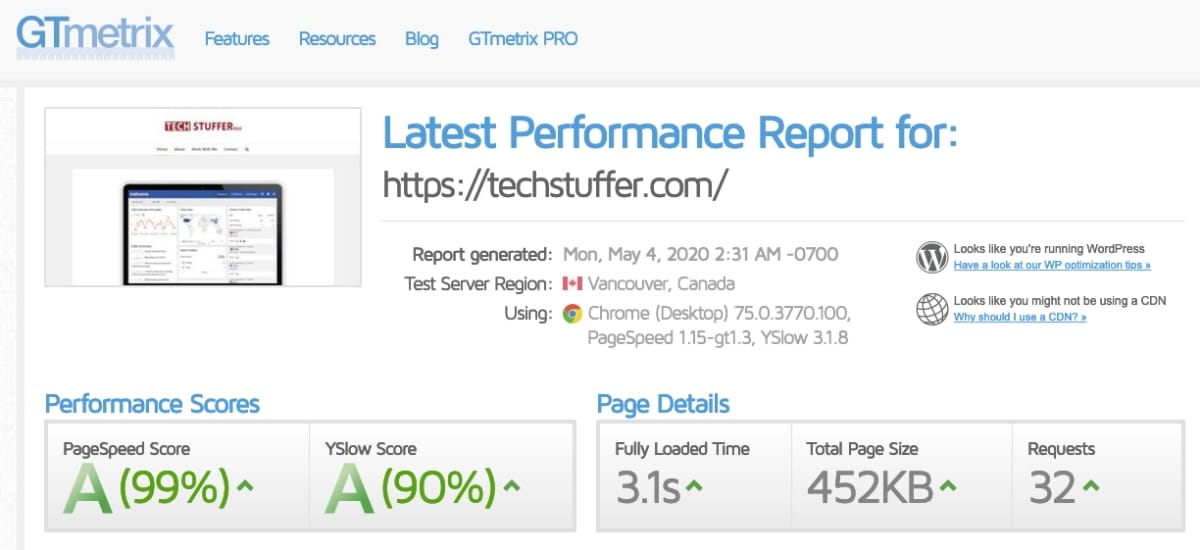Click the Vancouver, Canada region text

coord(662,284)
